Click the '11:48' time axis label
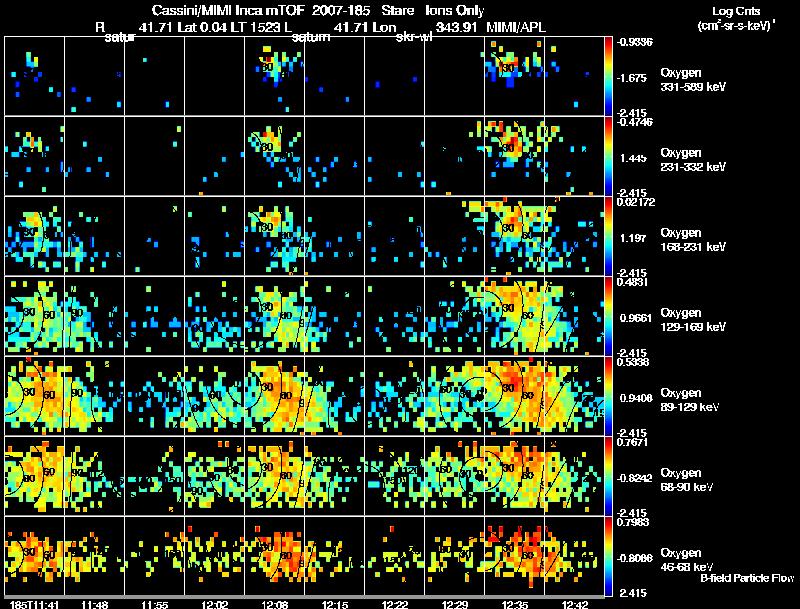 [x=94, y=604]
